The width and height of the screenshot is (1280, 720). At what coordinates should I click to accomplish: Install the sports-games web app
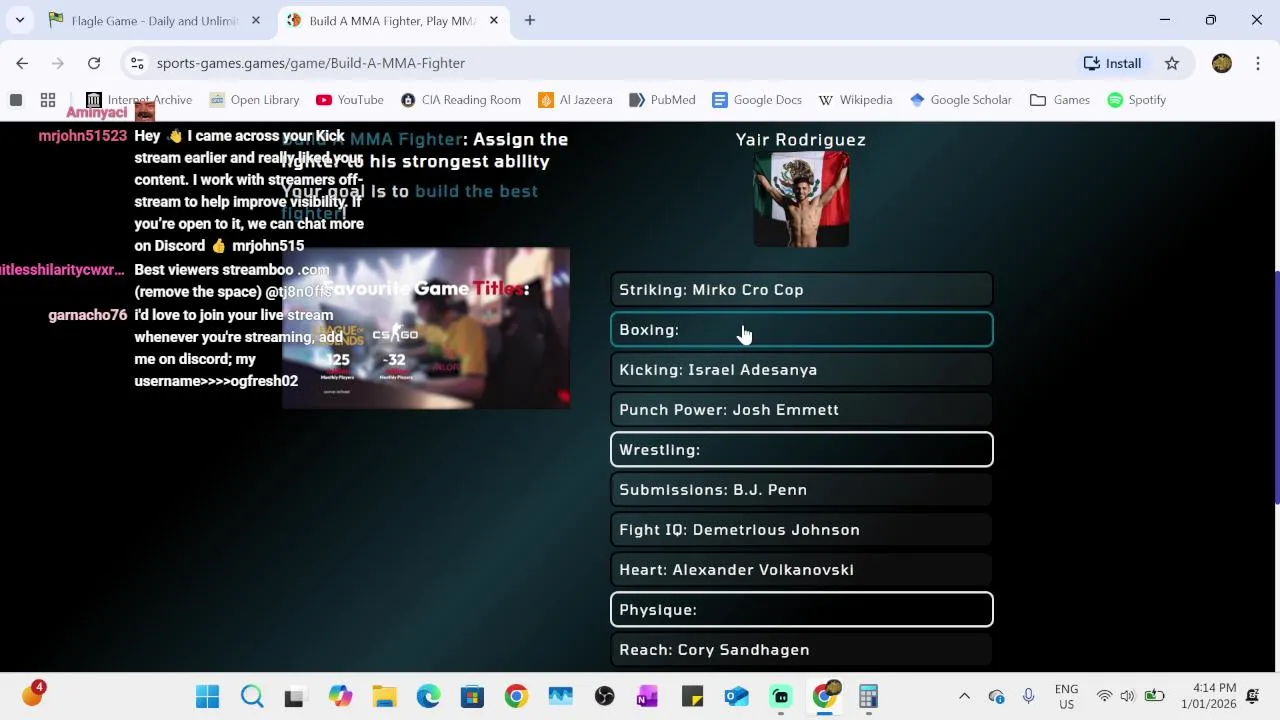point(1112,63)
